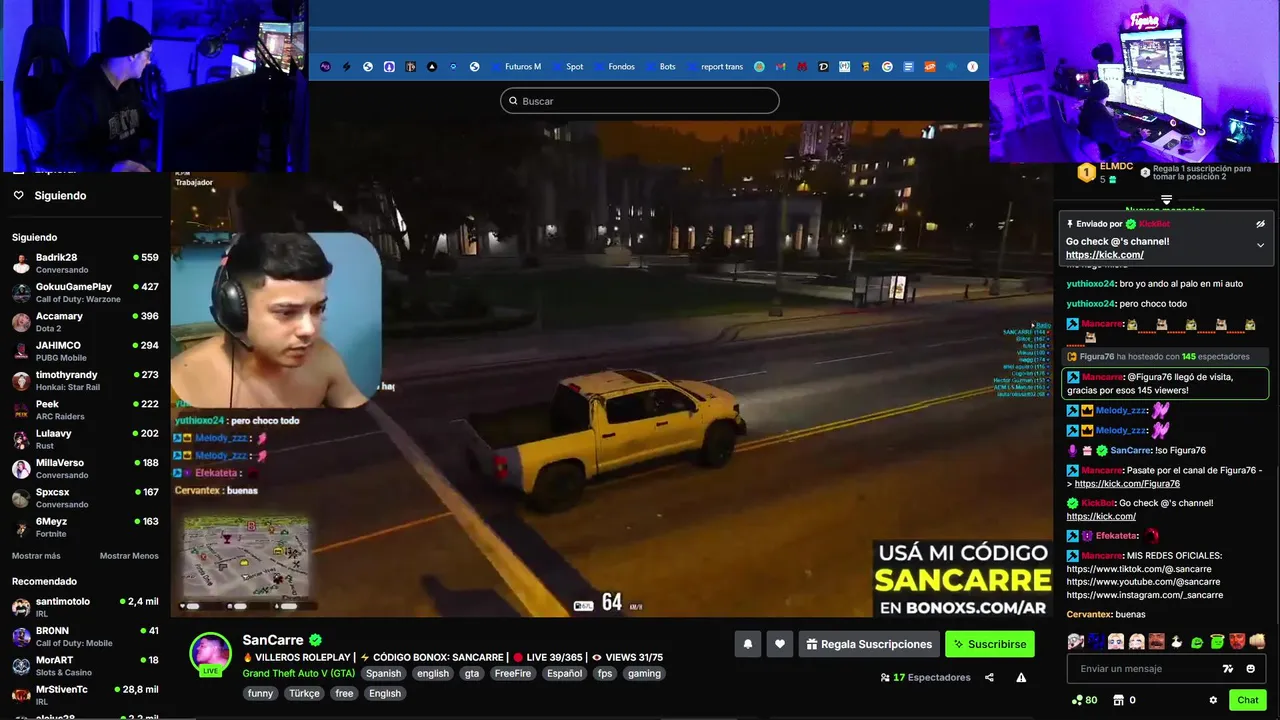Open the instagram.com/_sancarre link
1280x720 pixels.
click(x=1144, y=595)
